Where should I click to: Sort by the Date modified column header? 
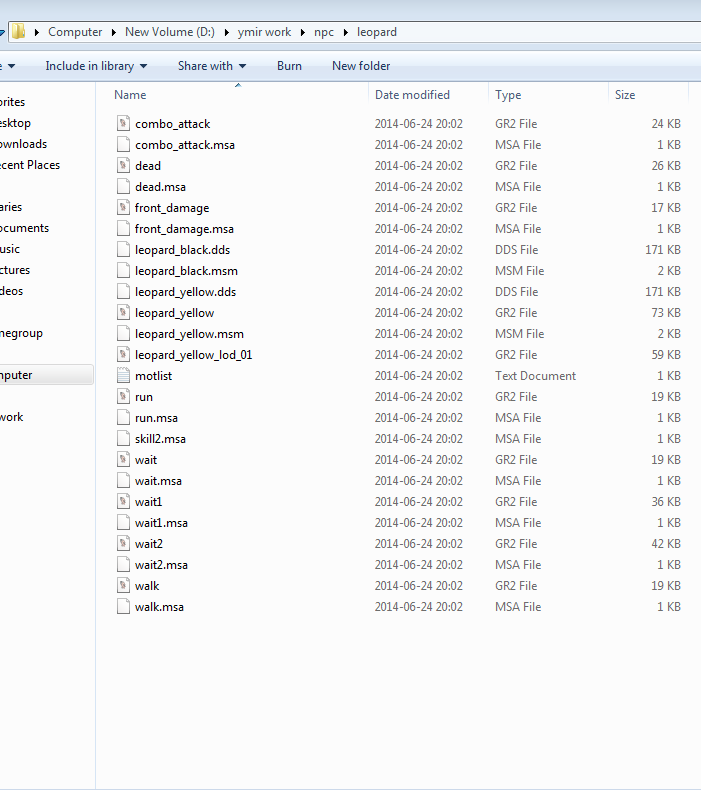pyautogui.click(x=412, y=95)
